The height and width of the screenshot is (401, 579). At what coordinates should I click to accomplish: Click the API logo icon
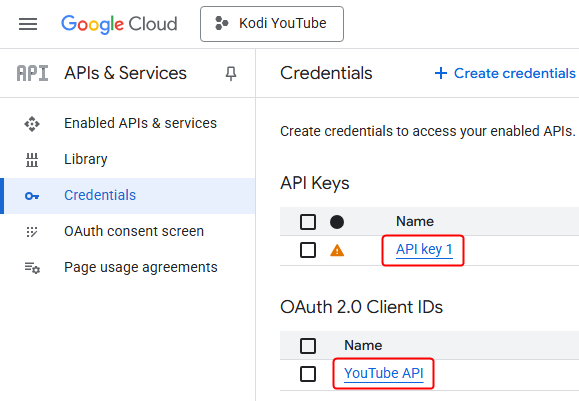[32, 73]
